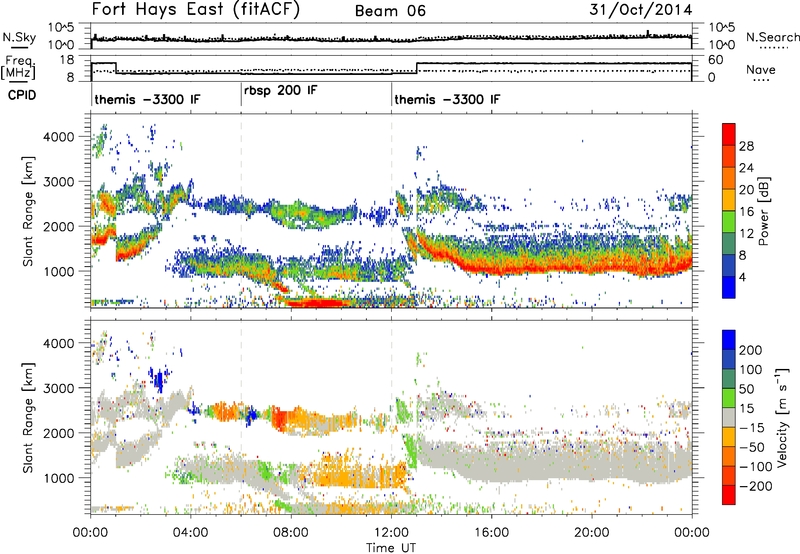Select the "Freq. [MHz]" axis label
This screenshot has height=554, width=800.
pyautogui.click(x=18, y=68)
